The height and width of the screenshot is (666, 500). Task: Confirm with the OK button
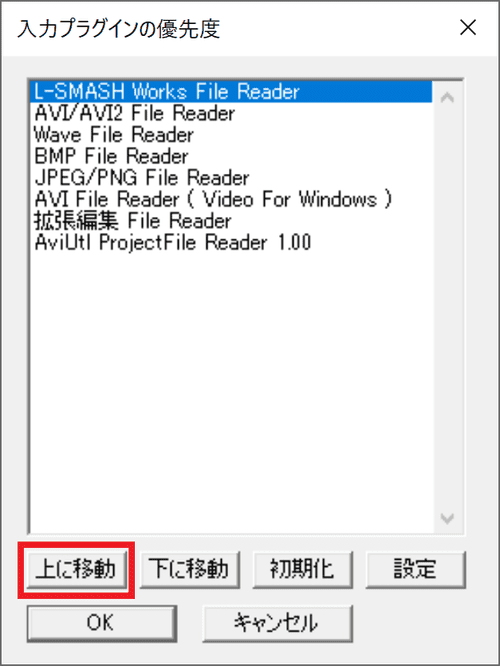(x=102, y=624)
